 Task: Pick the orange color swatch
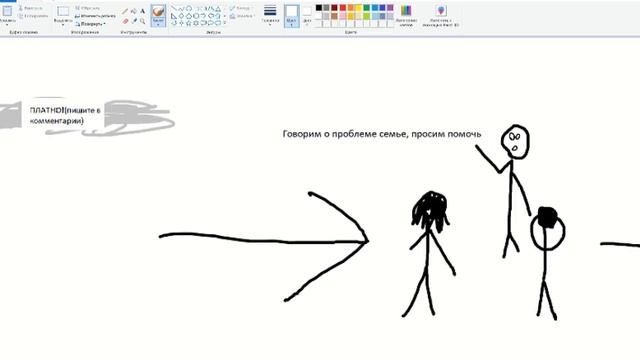[351, 8]
